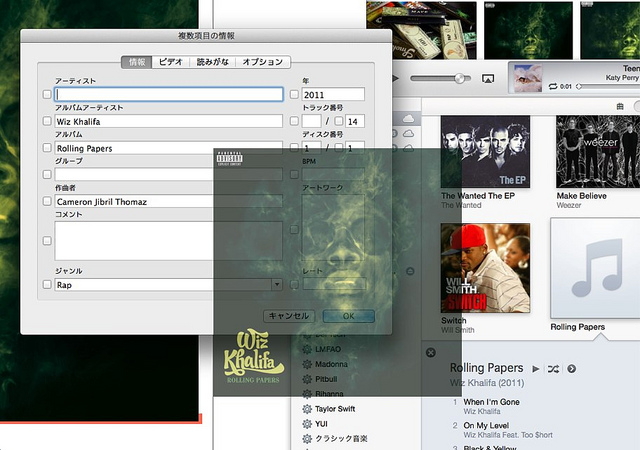This screenshot has height=450, width=640.
Task: Click Katy Perry now-playing artwork thumbnail
Action: [x=528, y=78]
